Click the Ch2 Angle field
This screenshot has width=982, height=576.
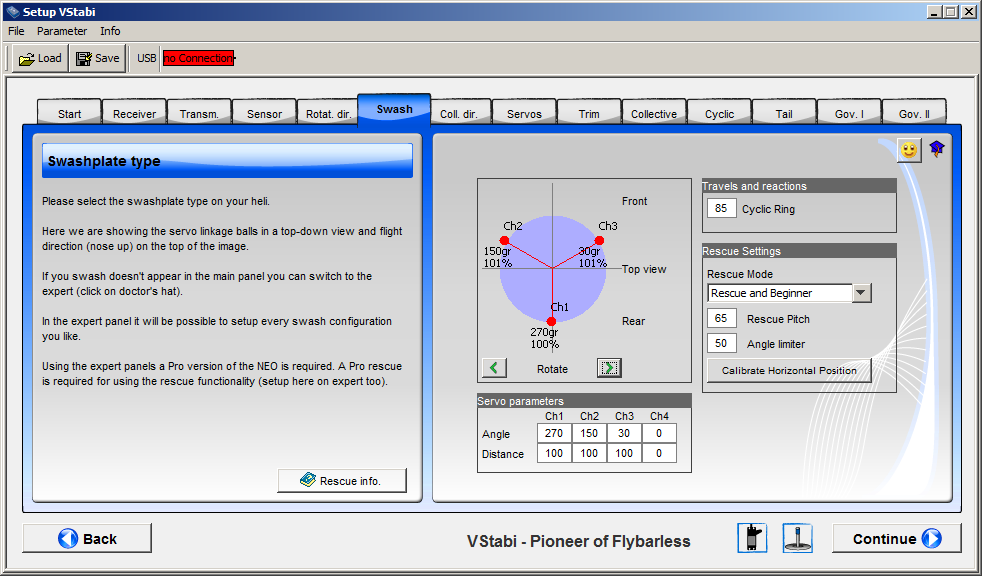pyautogui.click(x=589, y=433)
